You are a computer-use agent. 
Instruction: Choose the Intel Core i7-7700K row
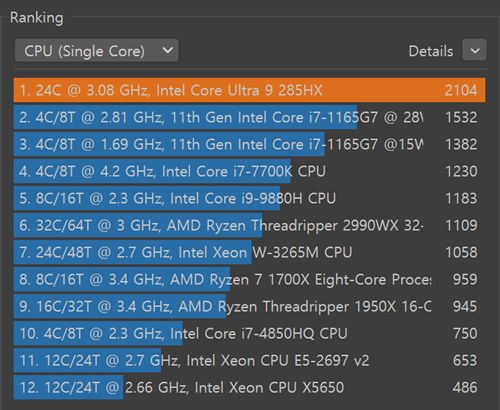tap(249, 171)
